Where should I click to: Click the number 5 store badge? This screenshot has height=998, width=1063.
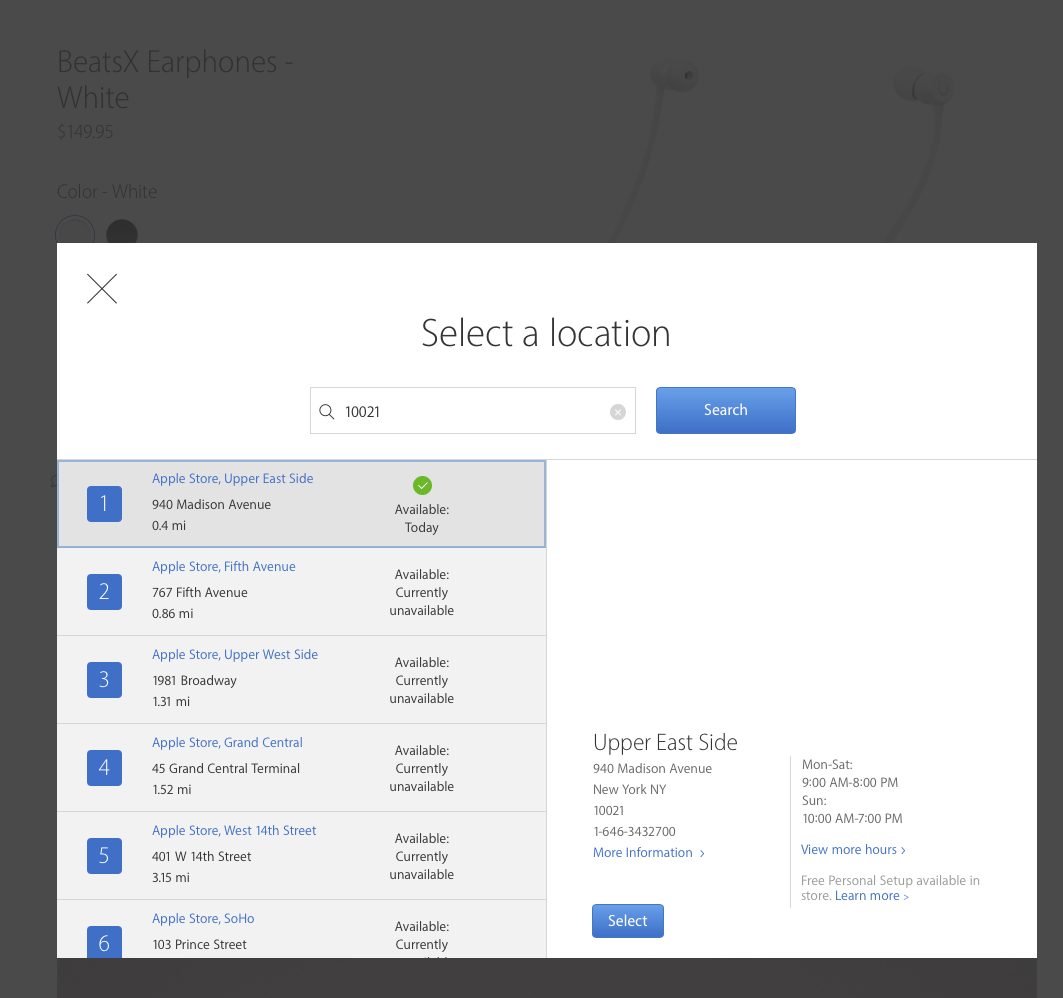coord(104,856)
